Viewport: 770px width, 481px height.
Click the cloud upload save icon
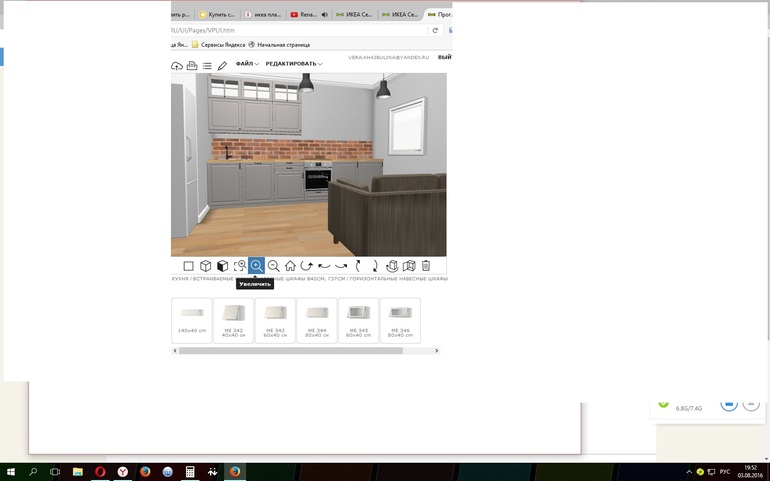point(177,66)
